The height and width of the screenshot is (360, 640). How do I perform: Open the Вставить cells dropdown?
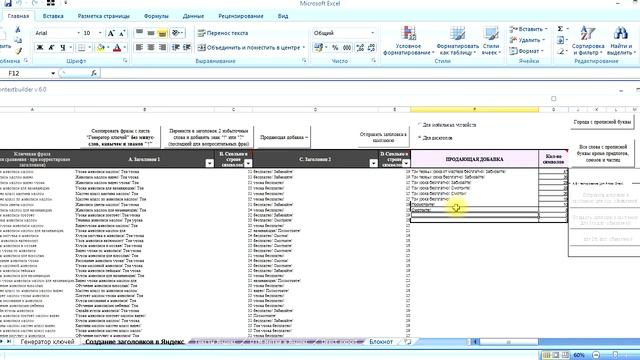(x=528, y=29)
